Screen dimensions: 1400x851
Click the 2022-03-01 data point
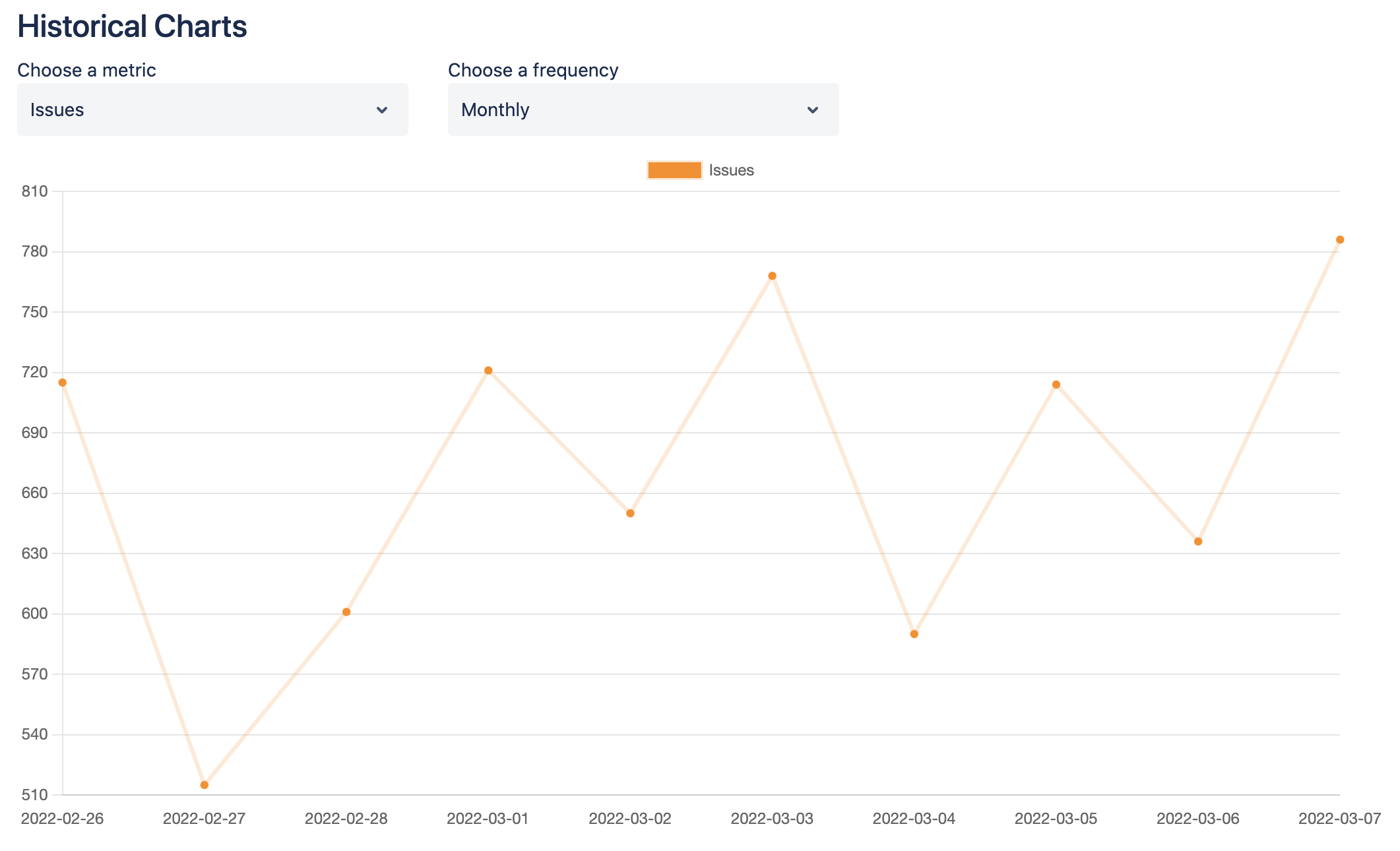[x=488, y=371]
